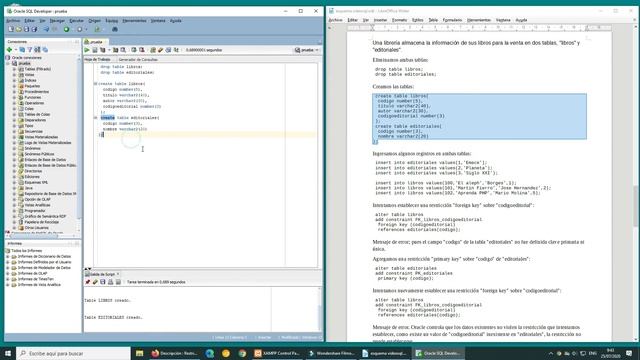Close the Salida de Script tab
The width and height of the screenshot is (640, 360).
click(118, 274)
